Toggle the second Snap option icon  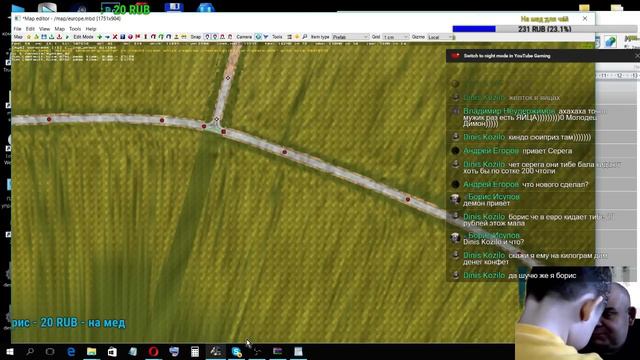215,37
